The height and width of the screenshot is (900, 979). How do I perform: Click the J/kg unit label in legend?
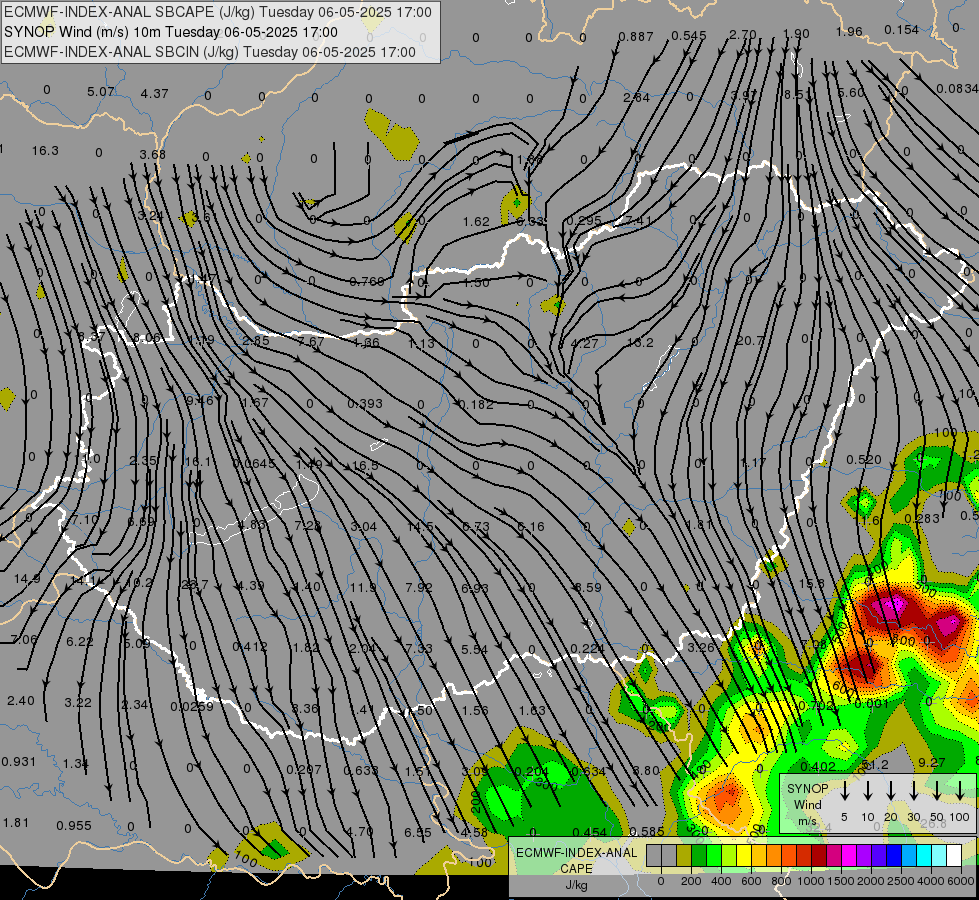(x=576, y=885)
